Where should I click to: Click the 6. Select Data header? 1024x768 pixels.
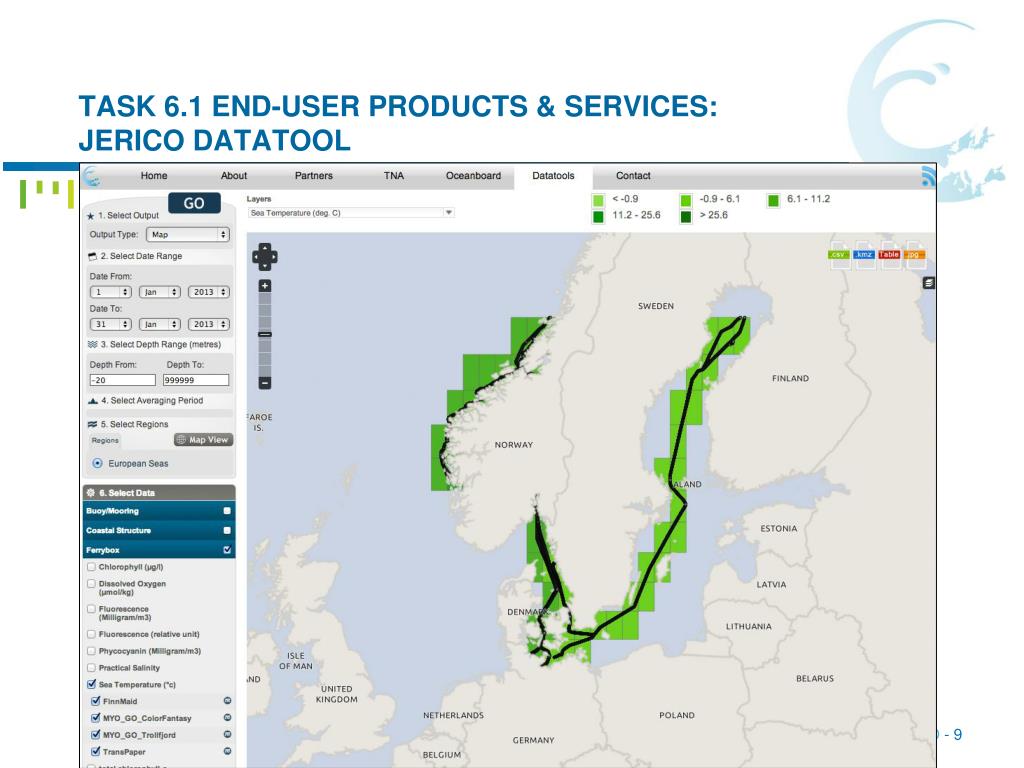pyautogui.click(x=159, y=492)
